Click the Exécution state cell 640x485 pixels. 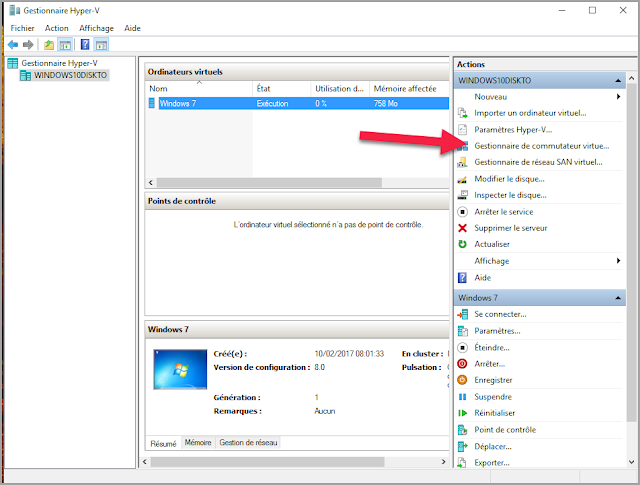pyautogui.click(x=272, y=103)
